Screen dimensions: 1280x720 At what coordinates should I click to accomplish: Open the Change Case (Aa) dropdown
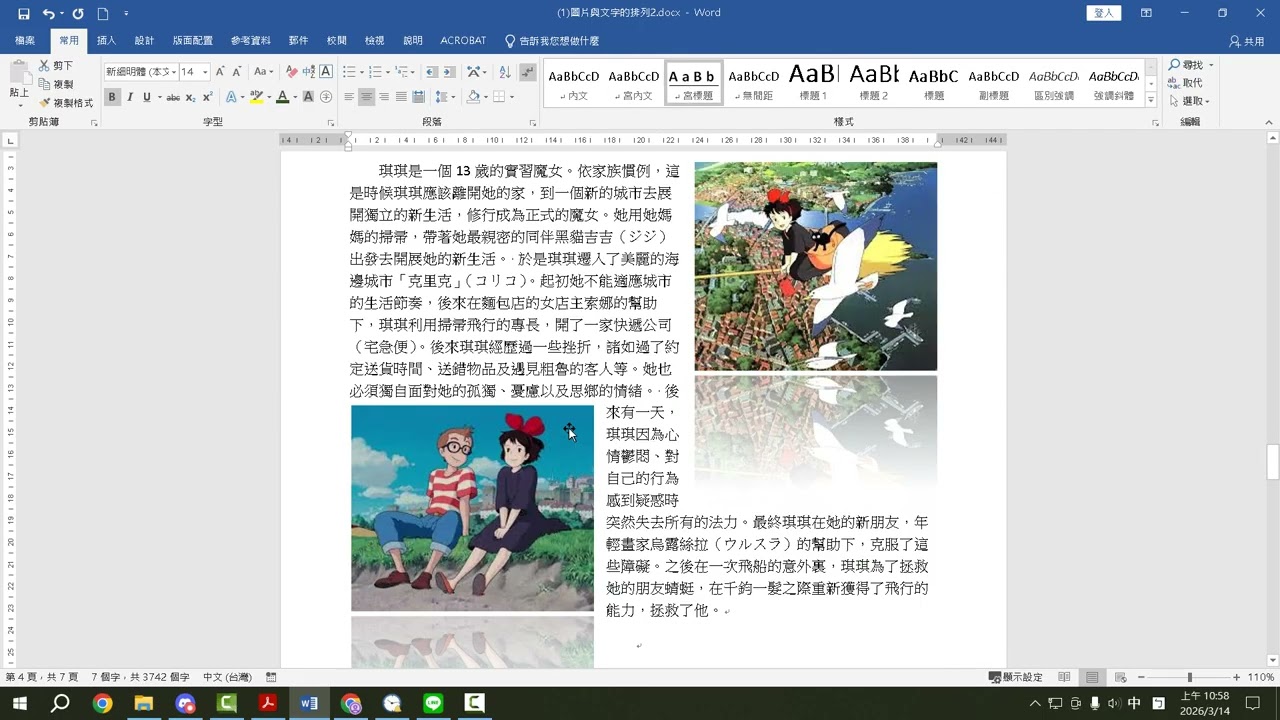[263, 72]
